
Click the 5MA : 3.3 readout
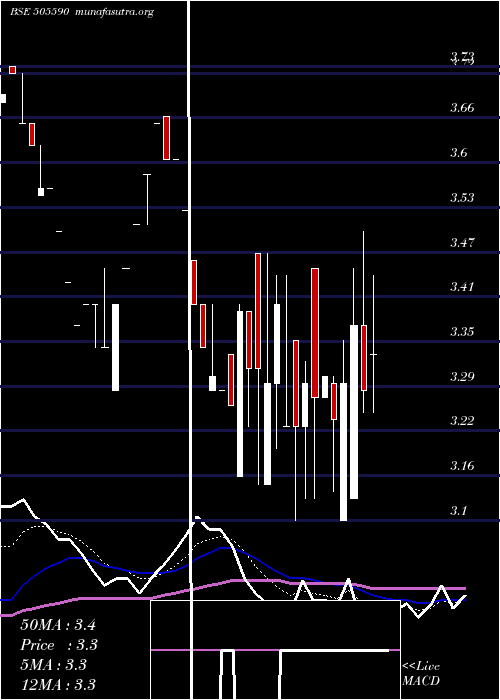coord(54,665)
